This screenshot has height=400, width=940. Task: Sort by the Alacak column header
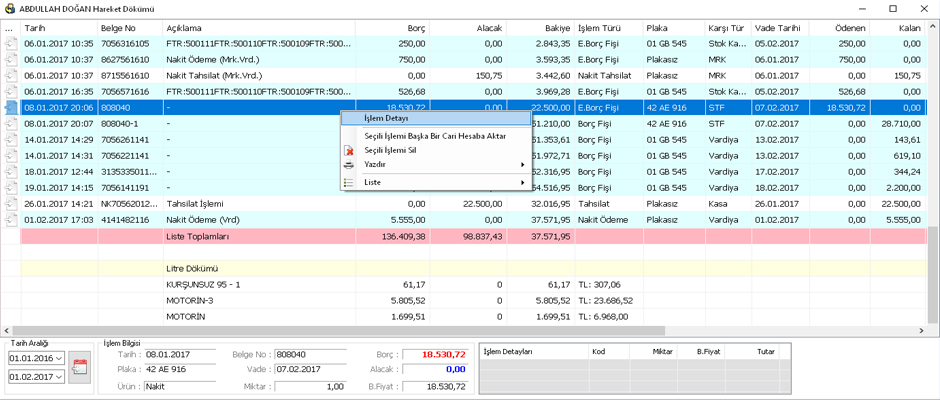click(x=468, y=28)
